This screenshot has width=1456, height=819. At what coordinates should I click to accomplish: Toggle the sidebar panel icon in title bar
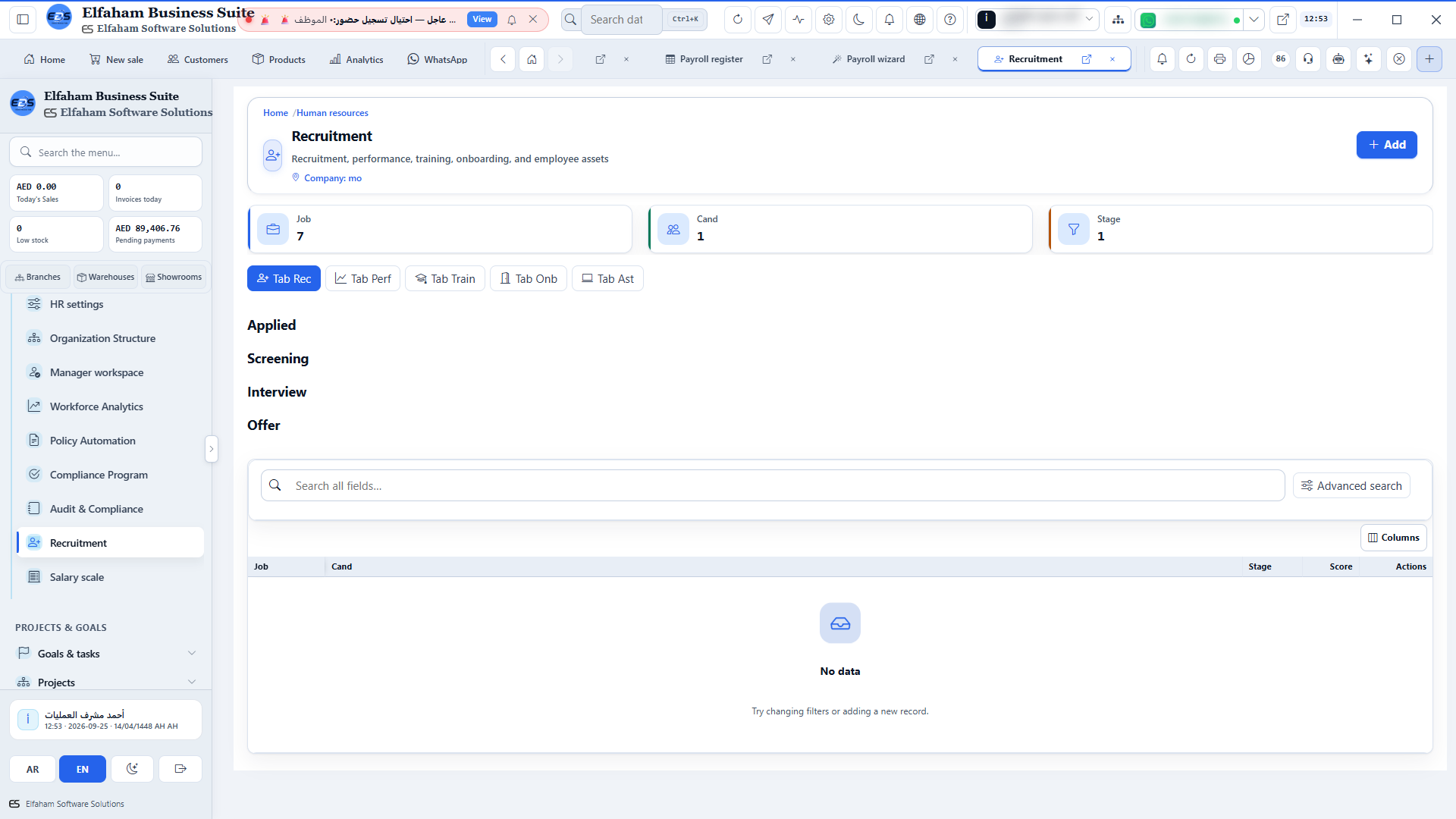click(23, 20)
